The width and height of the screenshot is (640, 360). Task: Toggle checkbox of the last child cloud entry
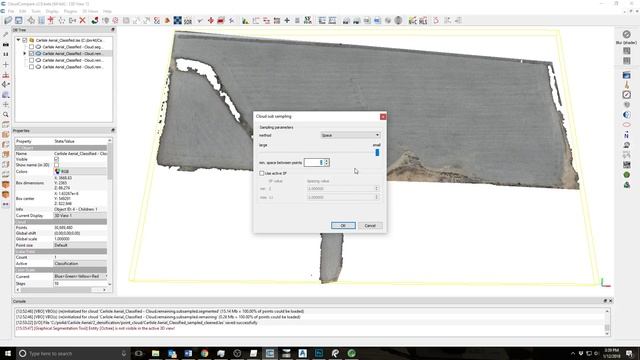click(31, 67)
